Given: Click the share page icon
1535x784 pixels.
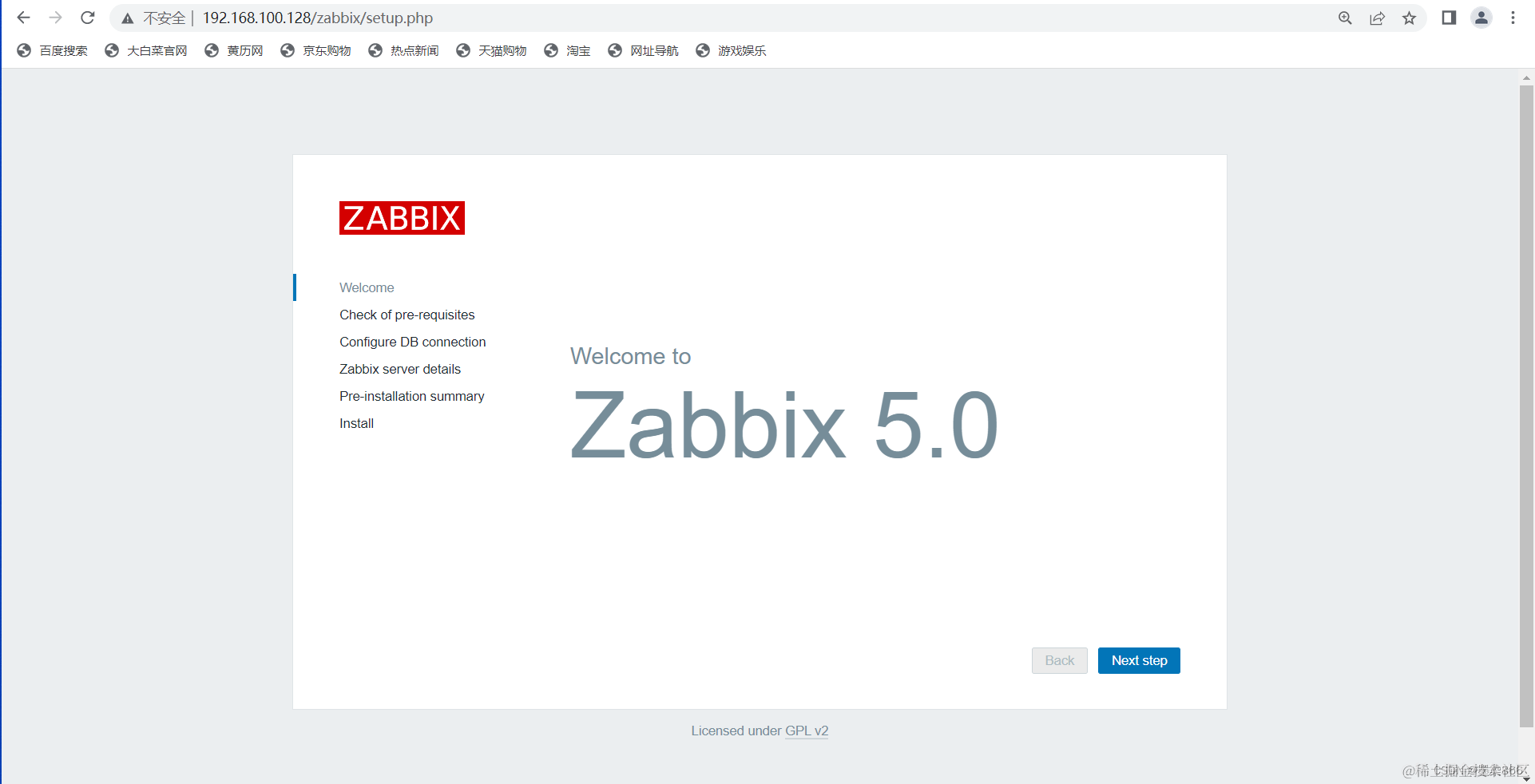Looking at the screenshot, I should point(1377,18).
